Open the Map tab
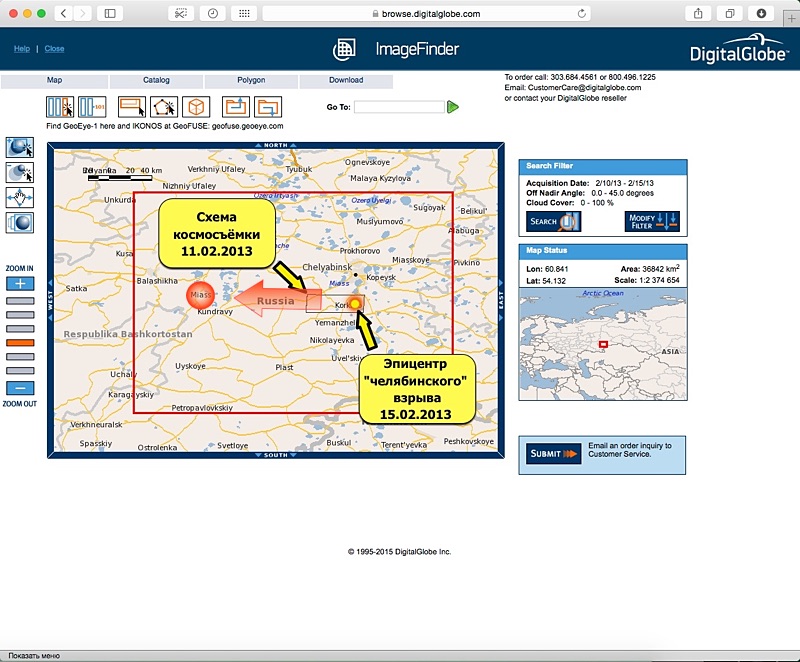Screen dimensions: 800x662 tap(54, 81)
